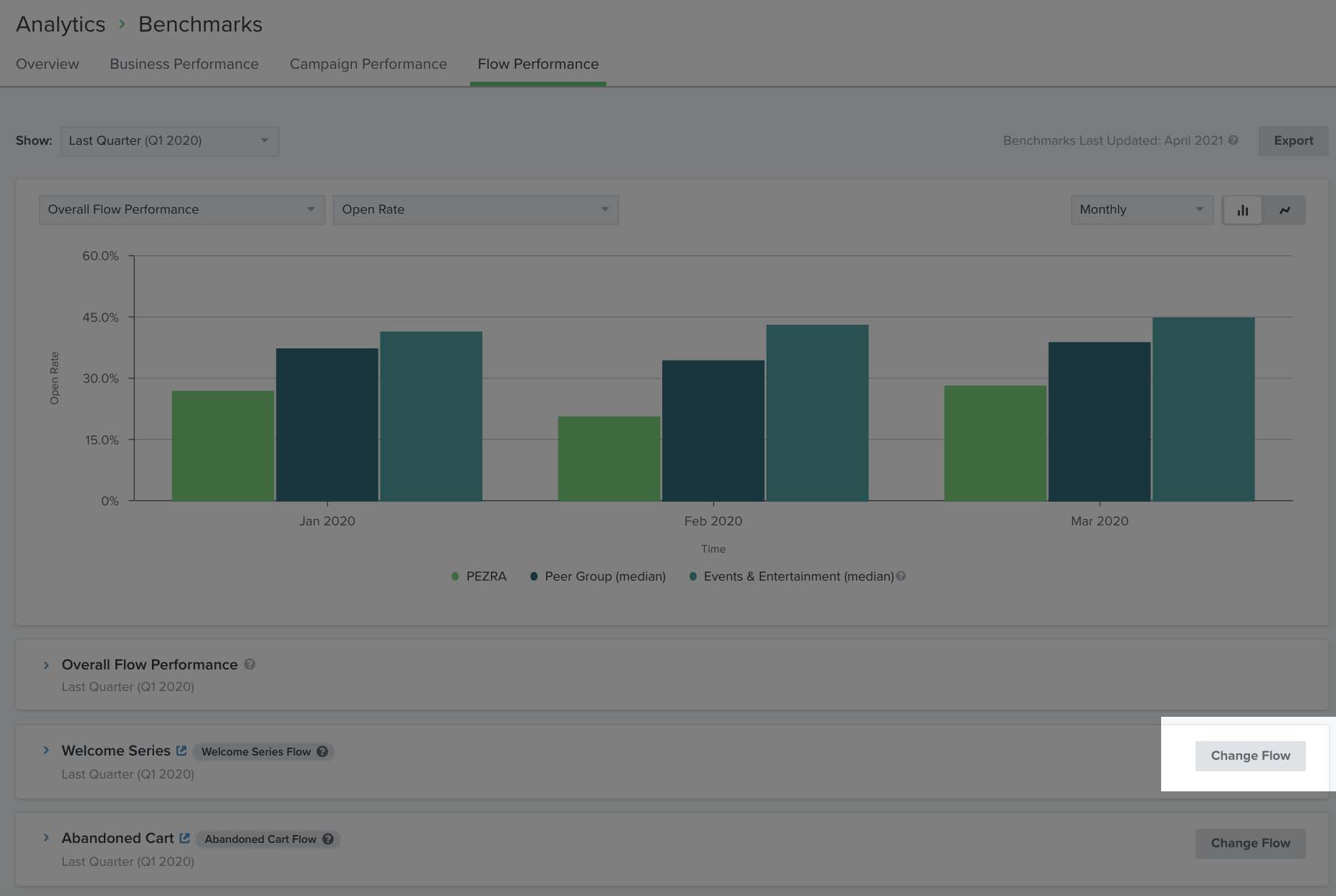Switch to line chart view
Viewport: 1336px width, 896px height.
point(1284,210)
